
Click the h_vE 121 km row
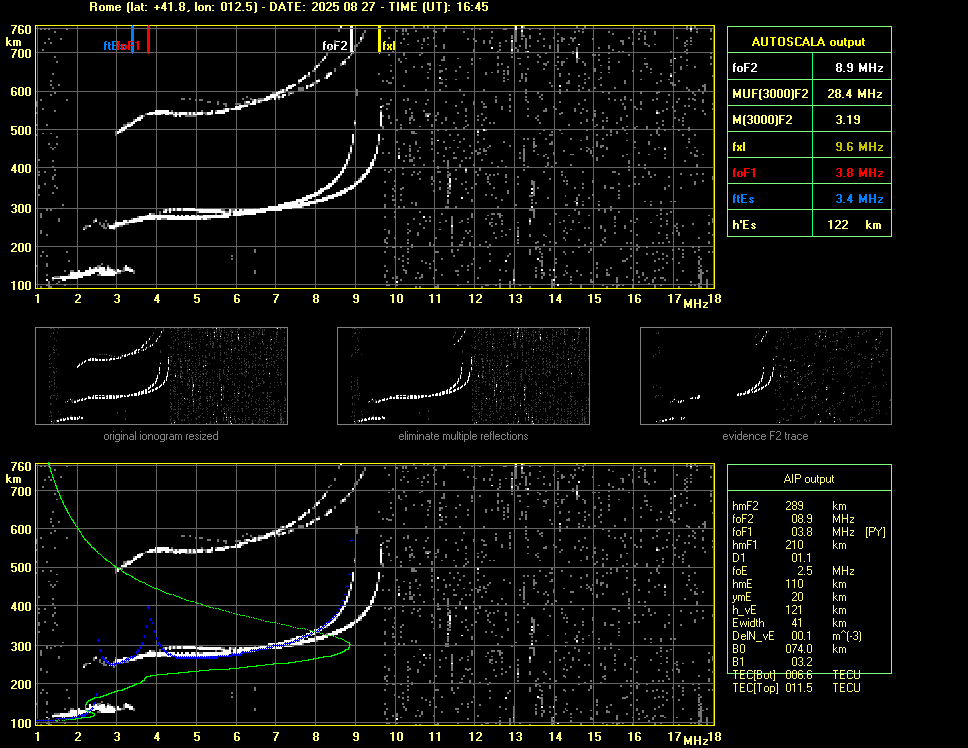click(790, 609)
